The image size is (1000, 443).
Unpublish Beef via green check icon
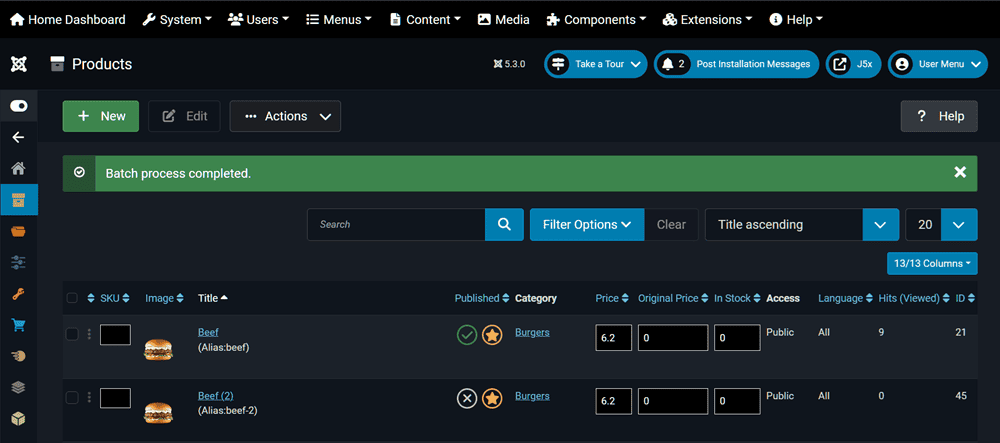(x=466, y=335)
